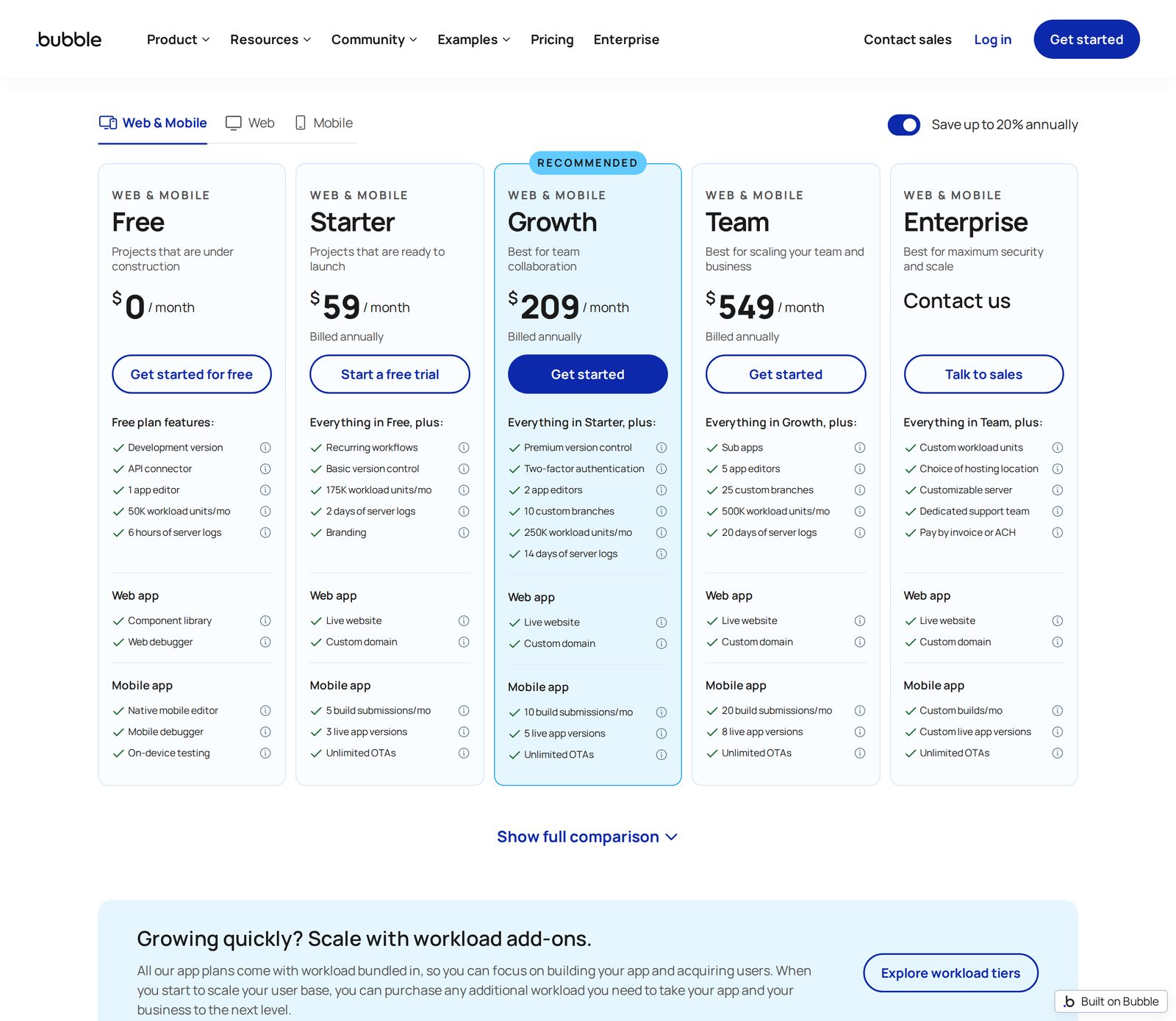This screenshot has width=1176, height=1021.
Task: Click the header Get started button
Action: [x=1086, y=40]
